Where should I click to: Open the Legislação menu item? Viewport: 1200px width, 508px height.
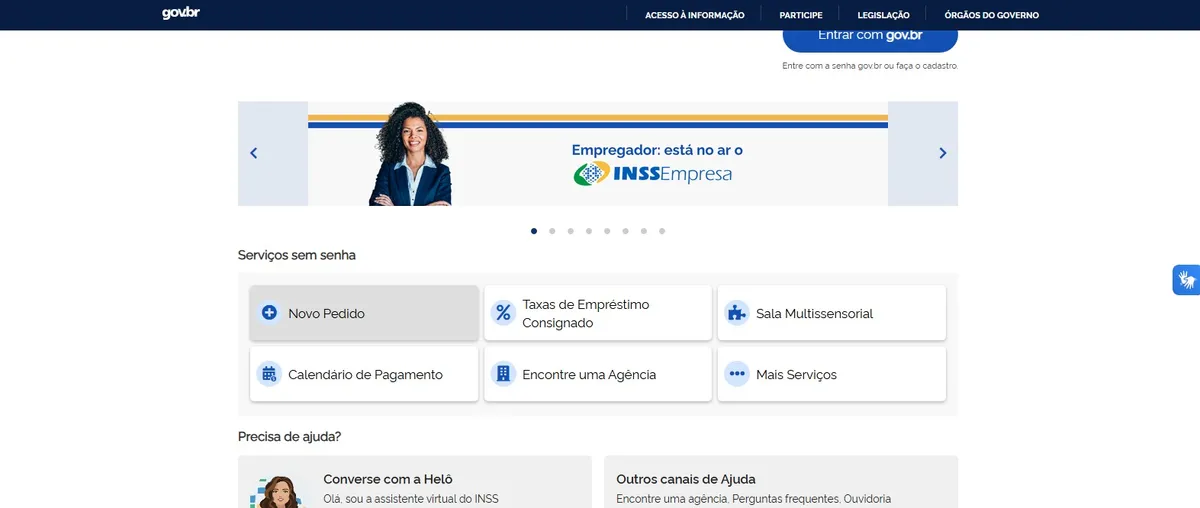point(883,15)
